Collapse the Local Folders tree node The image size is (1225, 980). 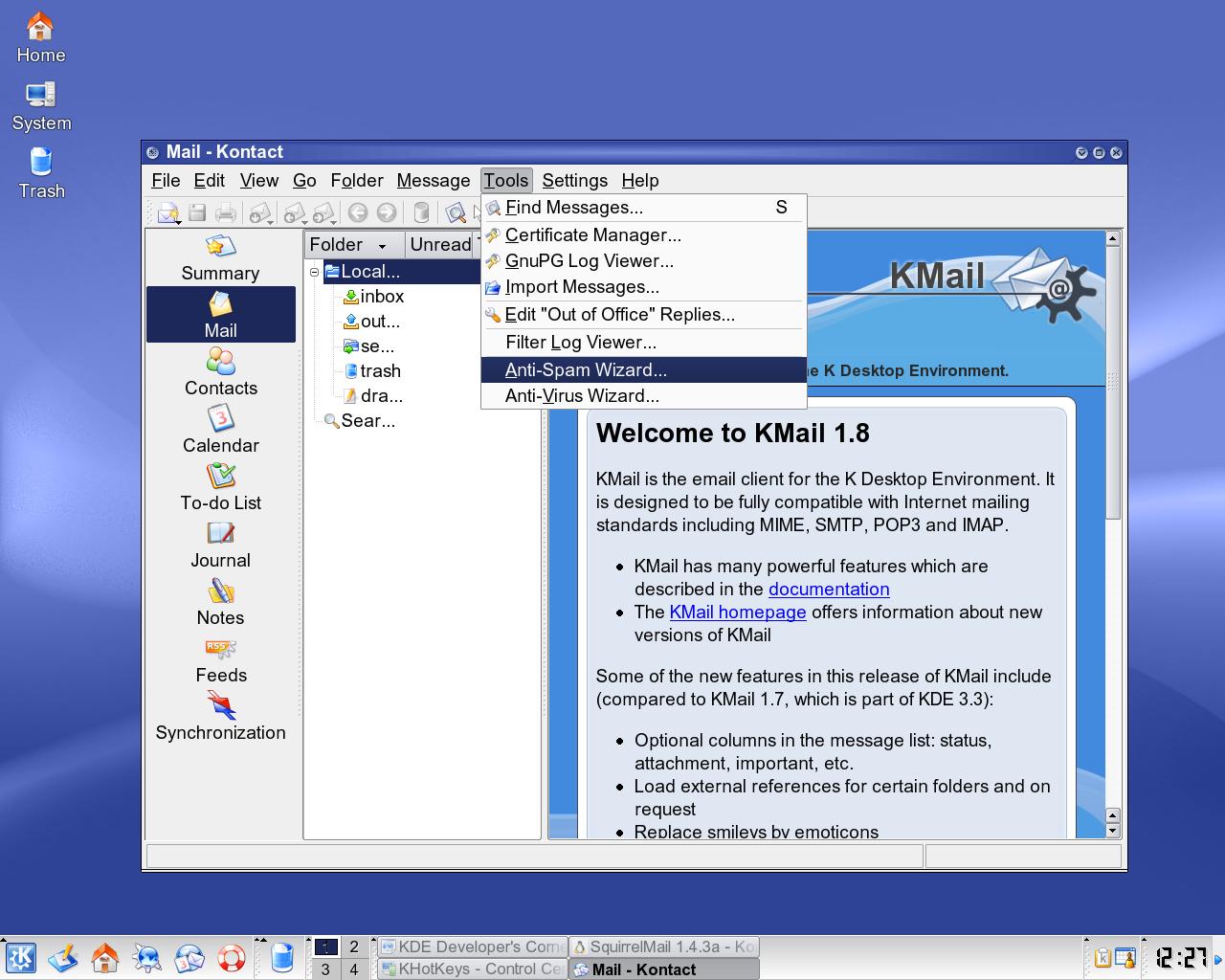pos(314,272)
